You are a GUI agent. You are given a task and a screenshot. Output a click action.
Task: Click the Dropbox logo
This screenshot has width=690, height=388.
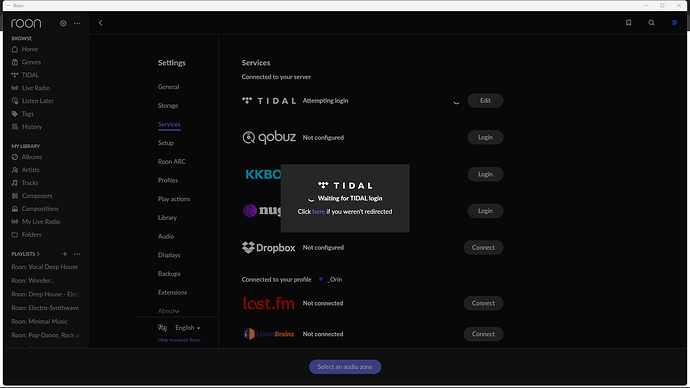(268, 248)
